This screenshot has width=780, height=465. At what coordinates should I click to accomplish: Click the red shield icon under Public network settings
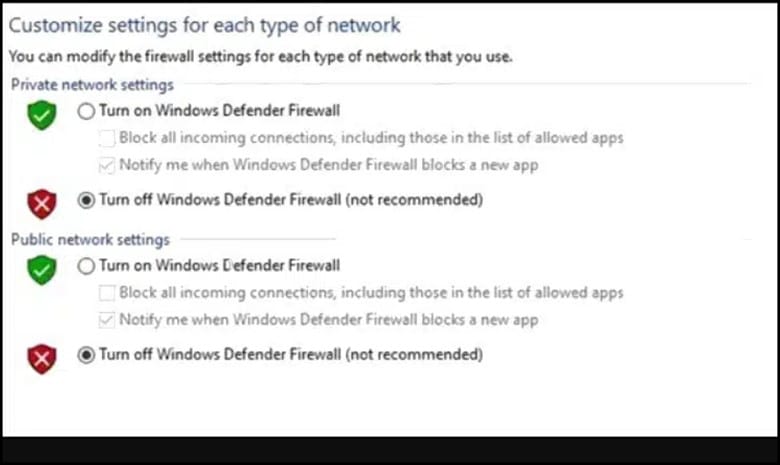pyautogui.click(x=42, y=359)
